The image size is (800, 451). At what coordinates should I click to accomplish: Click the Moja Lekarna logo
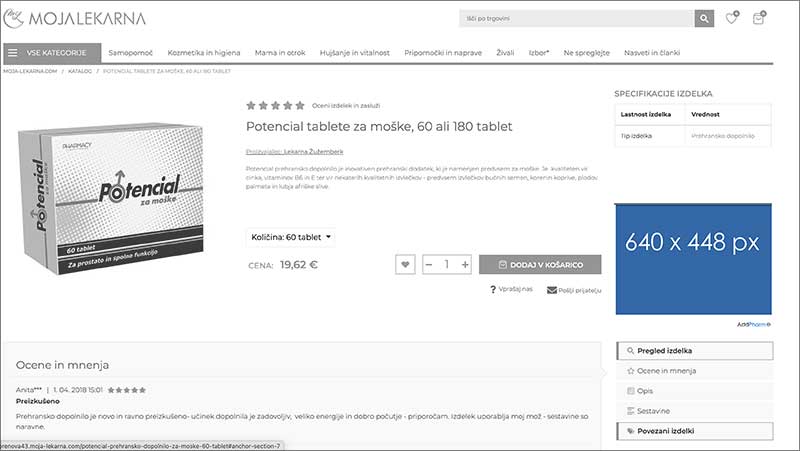coord(74,18)
